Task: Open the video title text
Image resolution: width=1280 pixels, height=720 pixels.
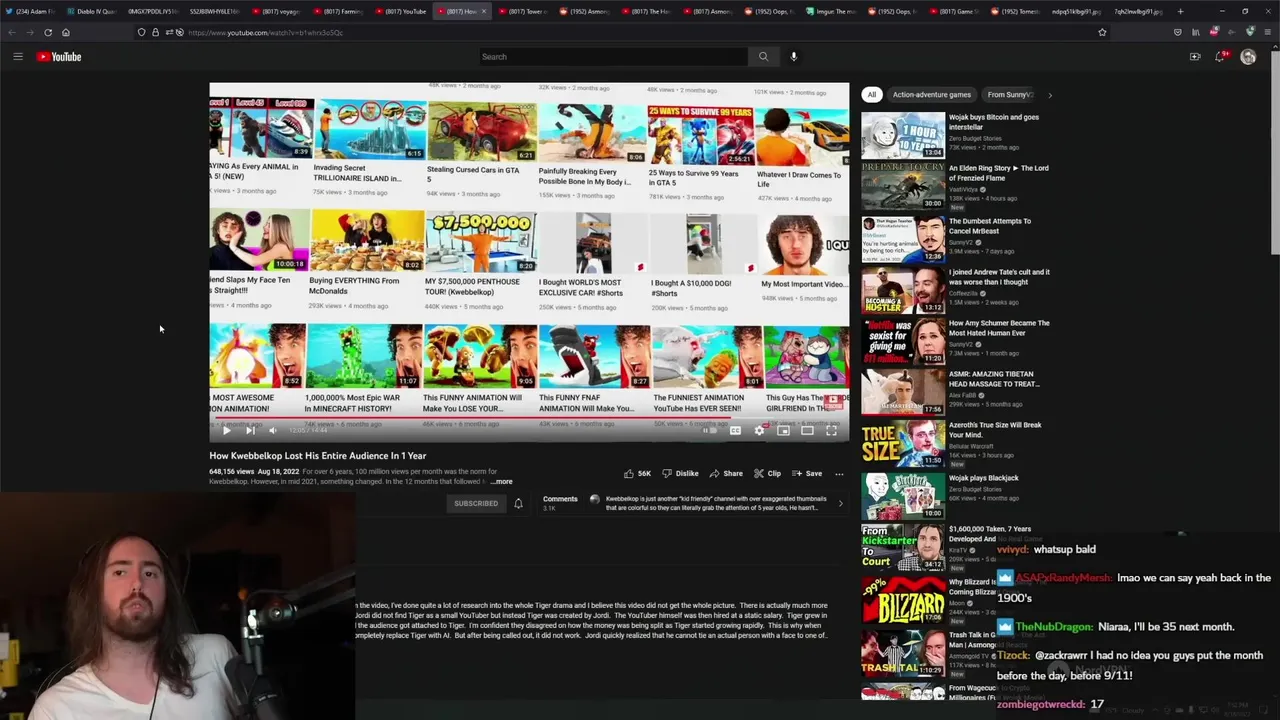Action: click(317, 456)
